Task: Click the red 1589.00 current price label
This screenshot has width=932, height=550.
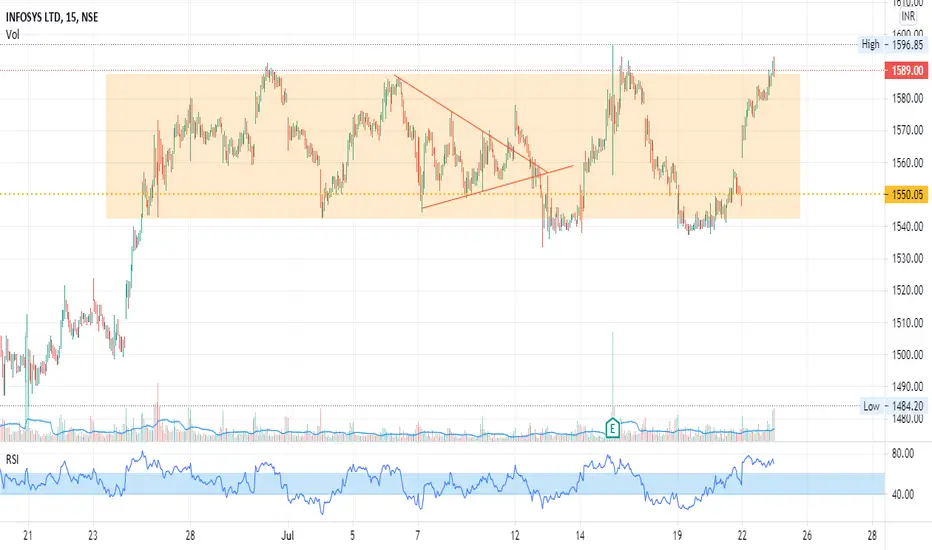Action: [906, 71]
